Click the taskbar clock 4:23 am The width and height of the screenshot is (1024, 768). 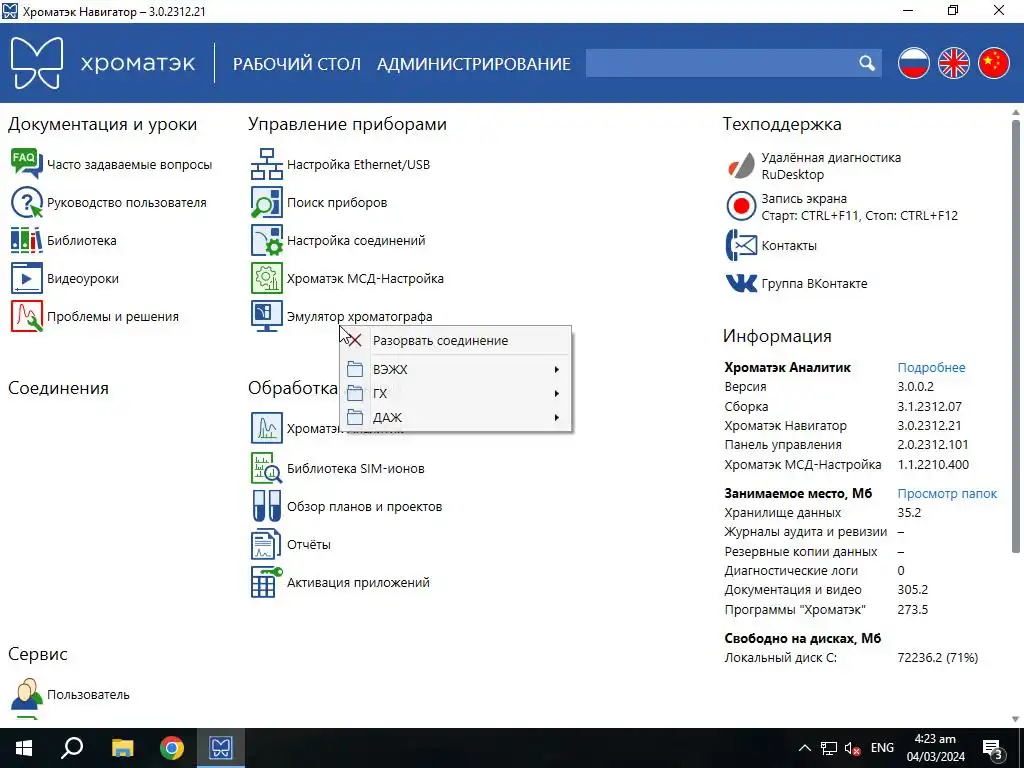935,739
